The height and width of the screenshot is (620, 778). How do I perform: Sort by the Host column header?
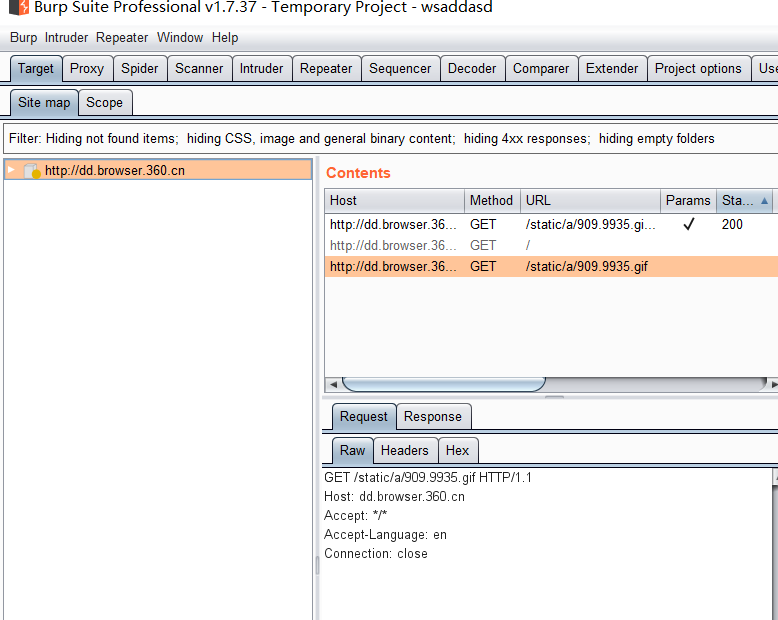click(394, 201)
